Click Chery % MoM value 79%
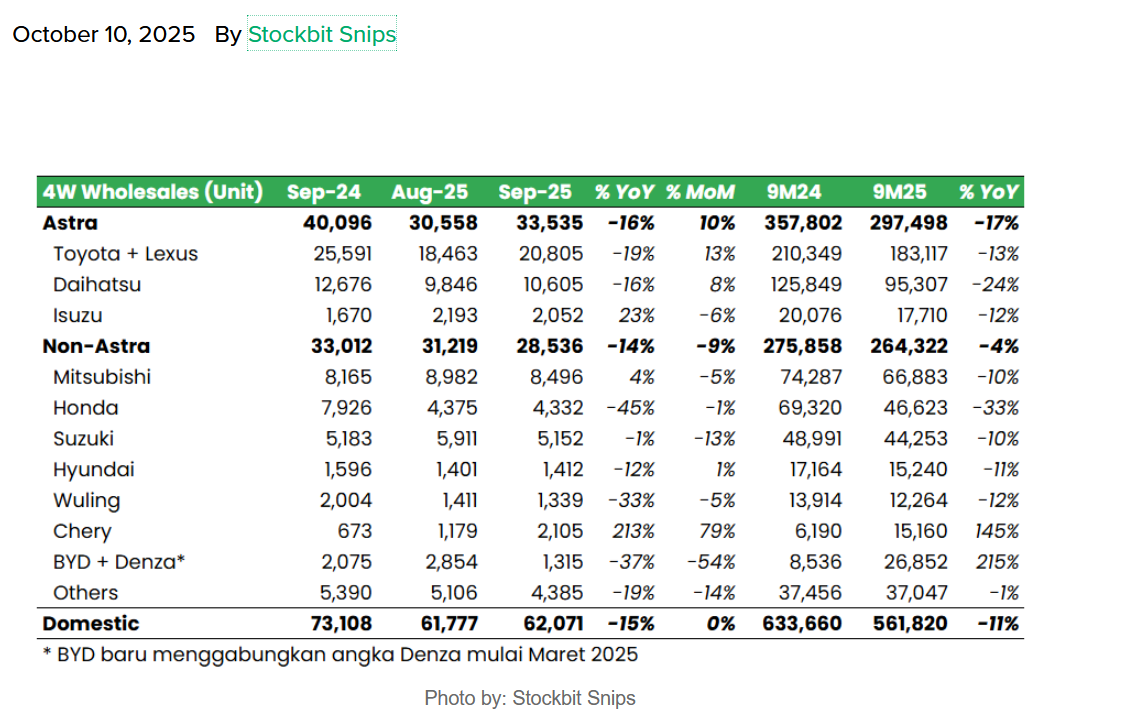The height and width of the screenshot is (726, 1146). tap(716, 531)
